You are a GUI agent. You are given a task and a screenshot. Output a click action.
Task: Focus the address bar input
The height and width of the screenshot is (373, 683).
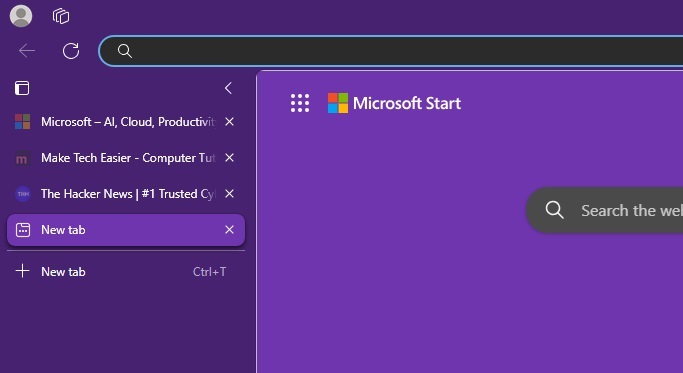click(x=392, y=51)
